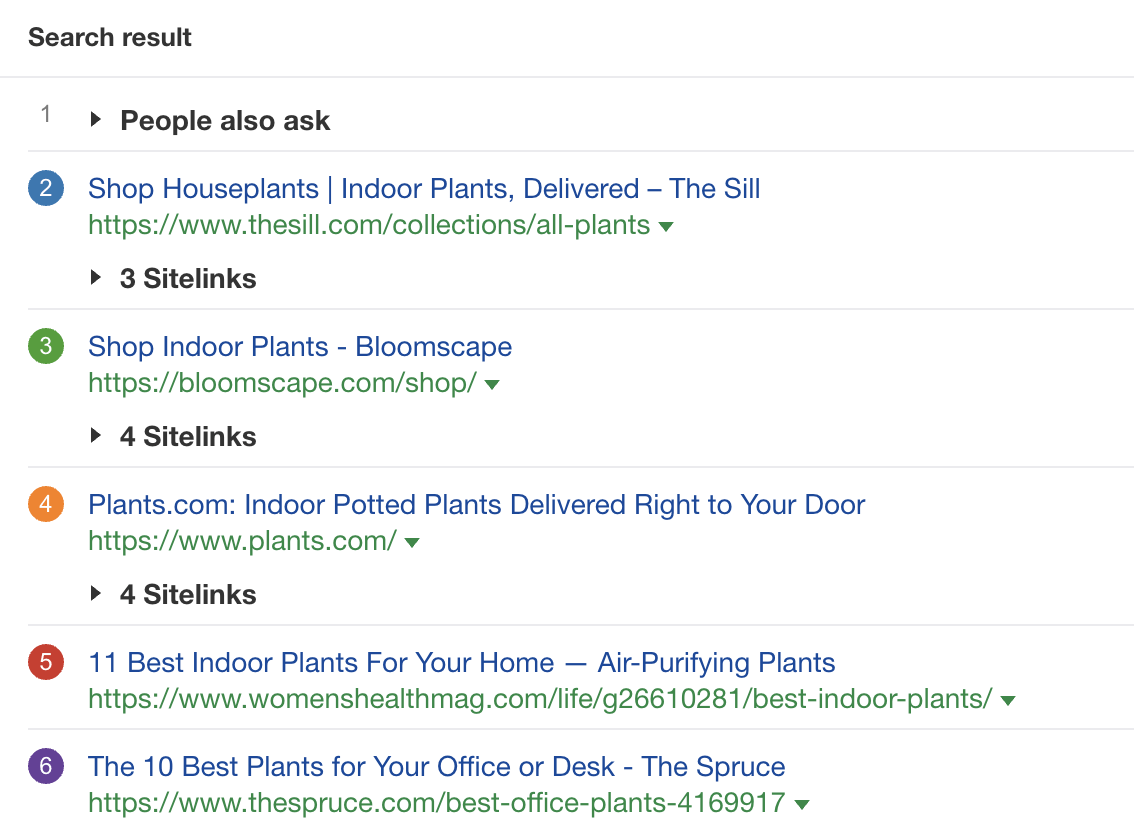Click the green position 3 badge
The height and width of the screenshot is (832, 1134).
46,347
